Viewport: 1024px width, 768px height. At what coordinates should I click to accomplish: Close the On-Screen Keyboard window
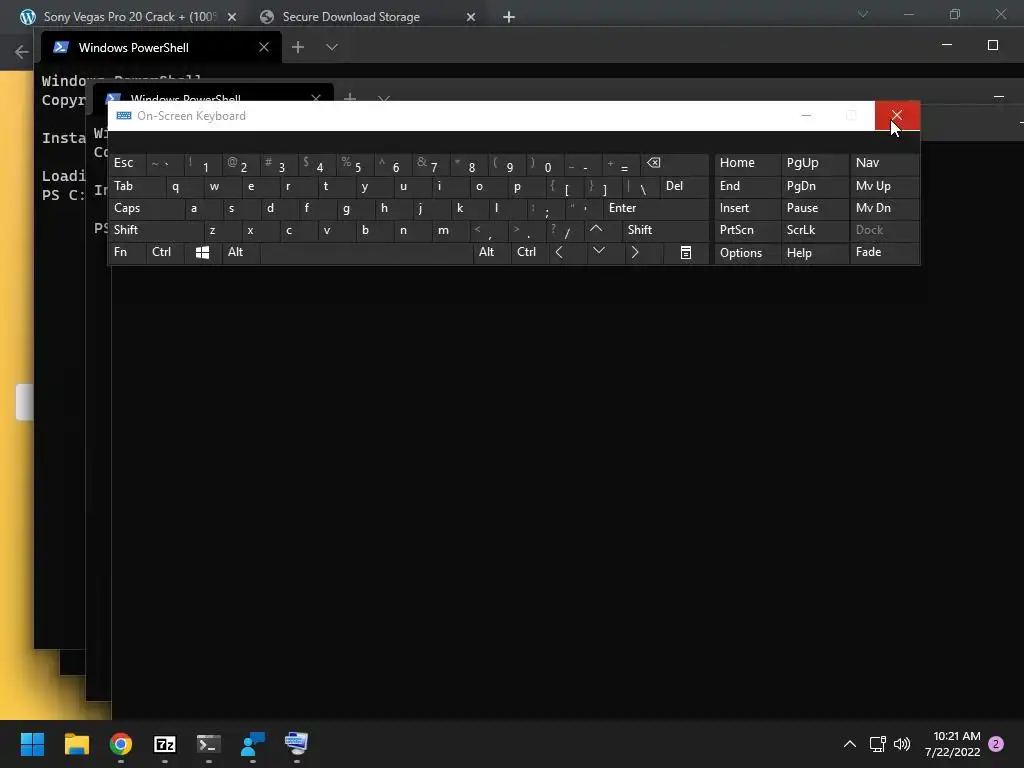[897, 116]
